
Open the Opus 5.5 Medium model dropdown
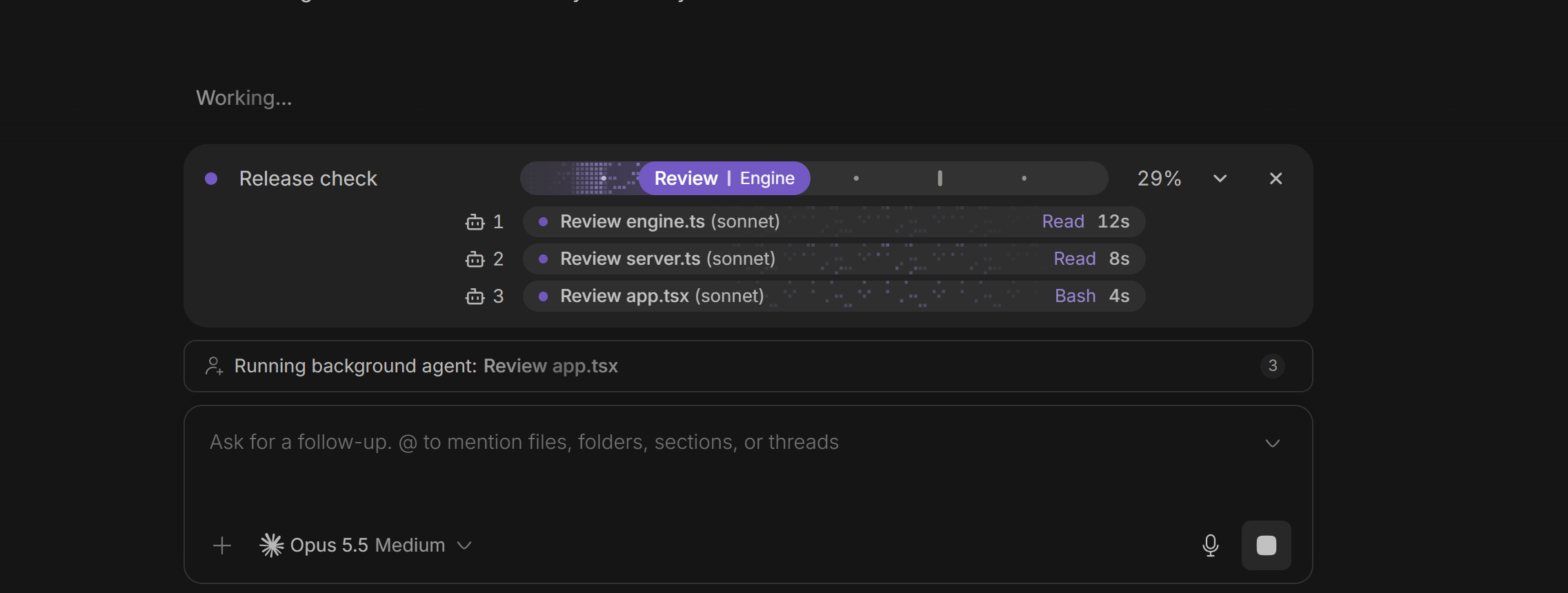[x=366, y=545]
